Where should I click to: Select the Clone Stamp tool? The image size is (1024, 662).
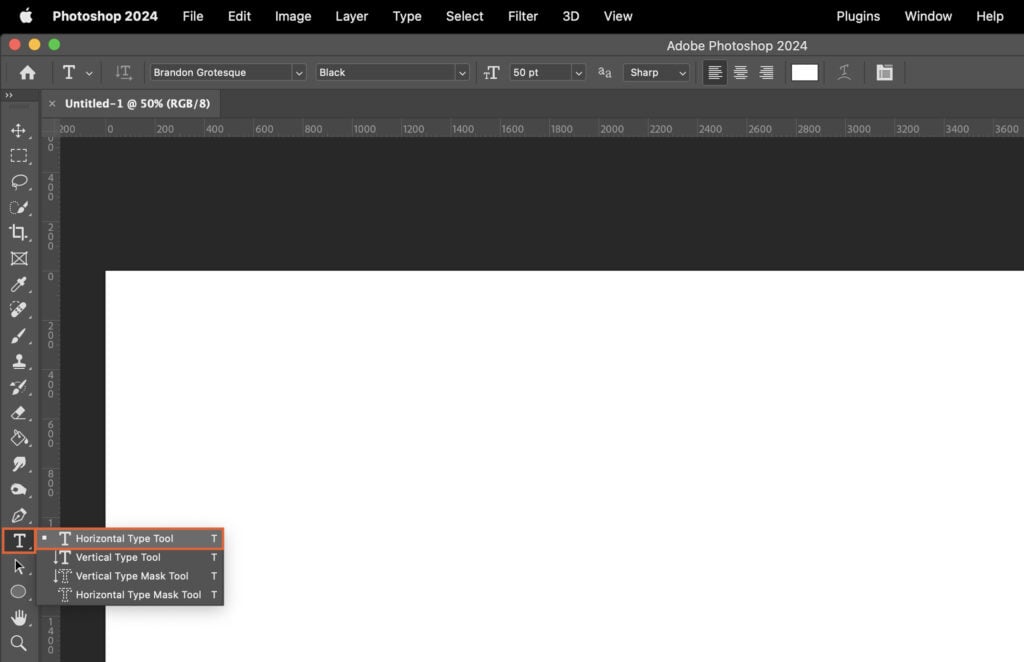click(19, 361)
